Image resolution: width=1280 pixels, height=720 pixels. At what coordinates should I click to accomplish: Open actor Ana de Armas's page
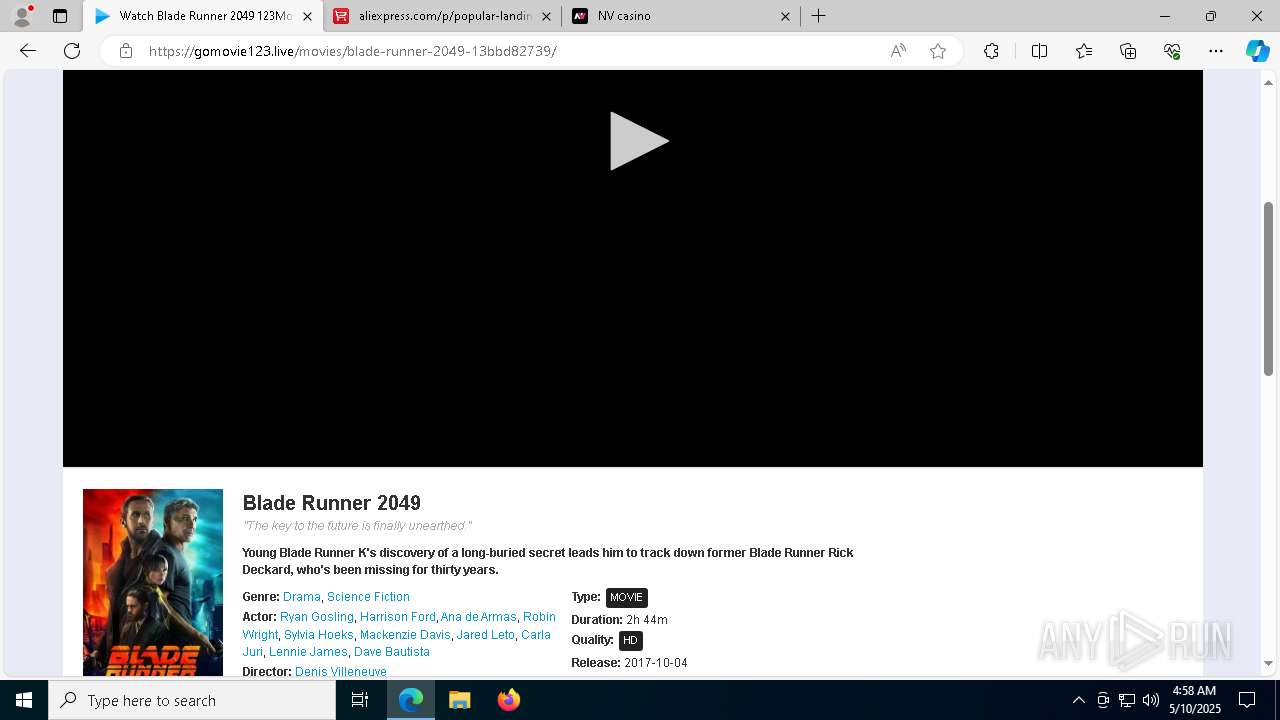[479, 617]
